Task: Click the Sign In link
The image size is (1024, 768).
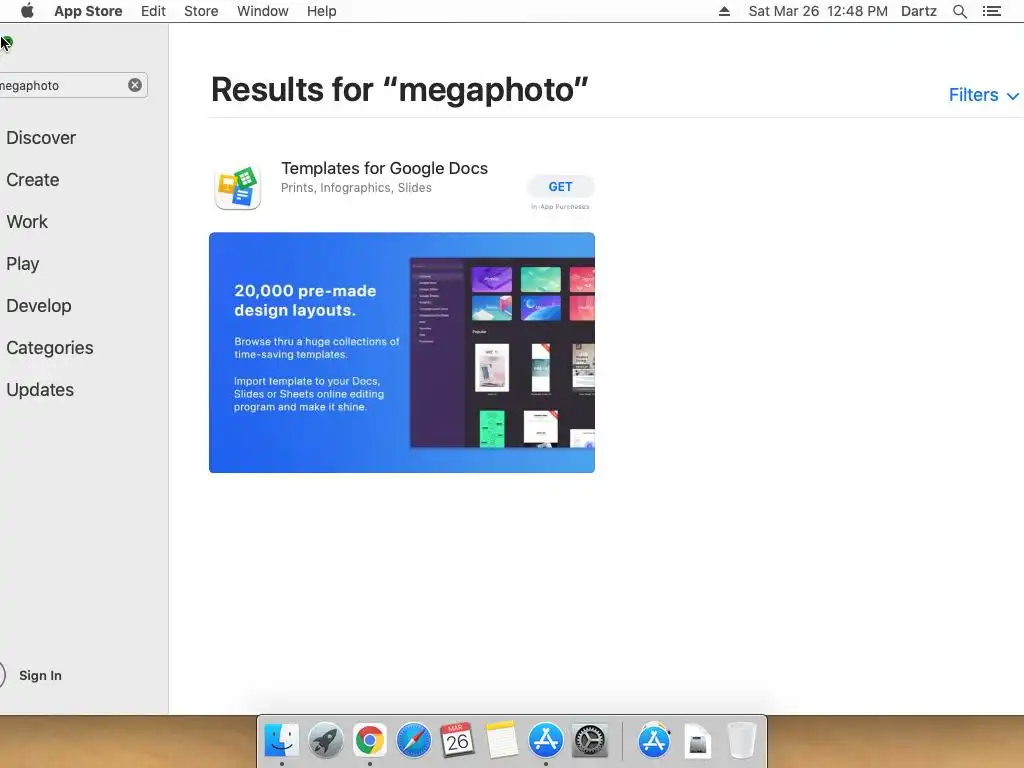Action: 40,675
